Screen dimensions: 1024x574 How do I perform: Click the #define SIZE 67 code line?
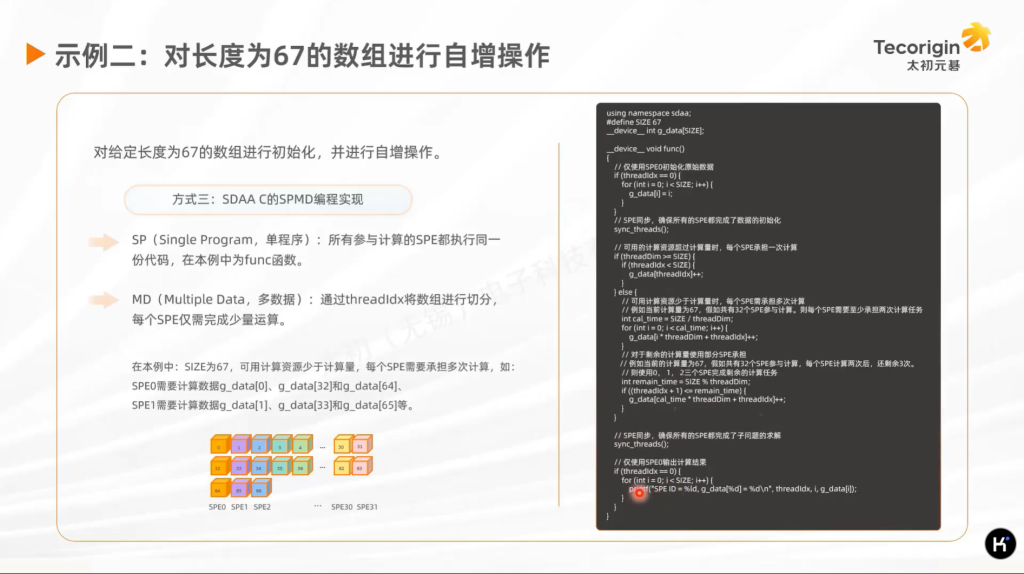point(633,122)
